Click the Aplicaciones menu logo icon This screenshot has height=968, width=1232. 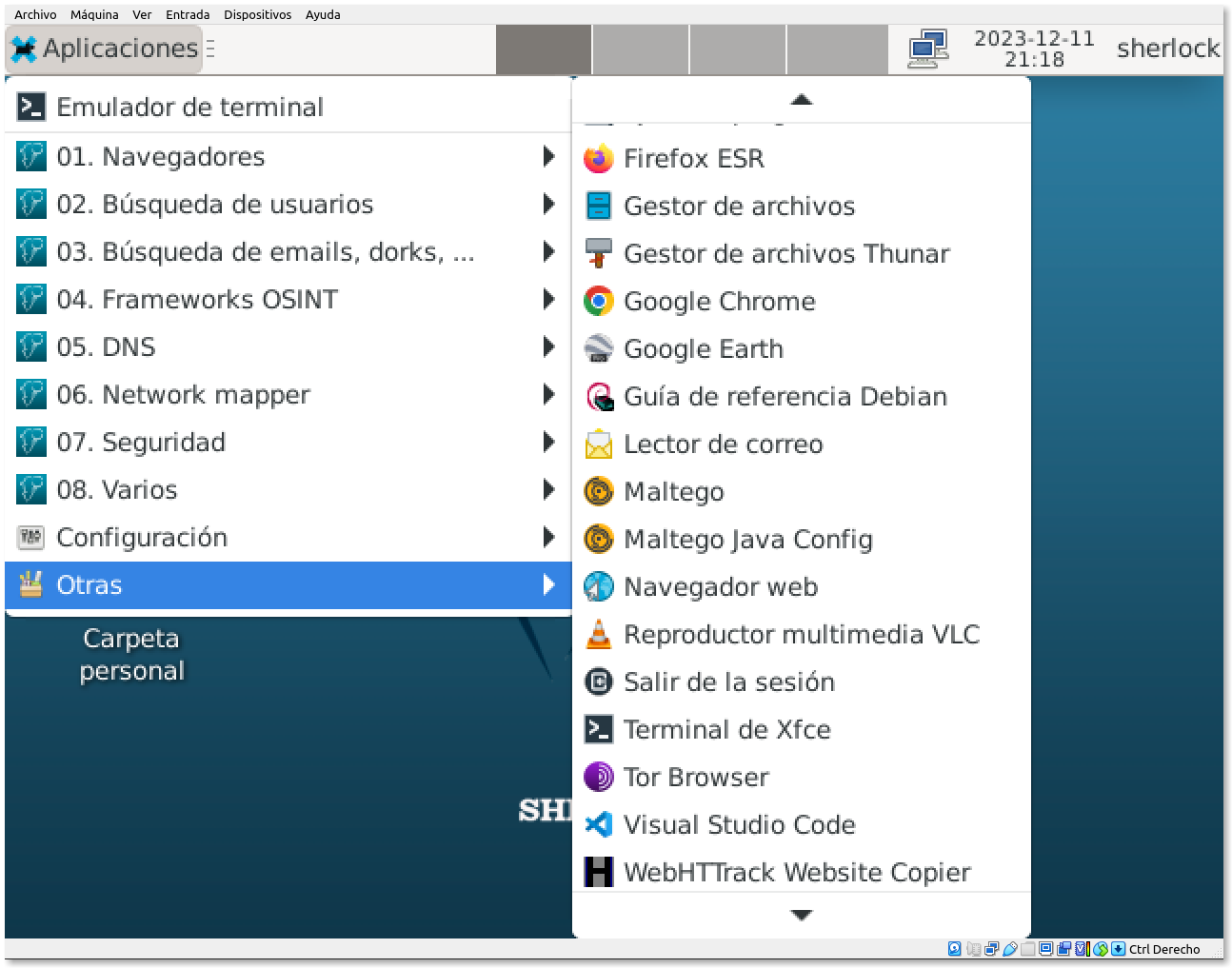tap(25, 49)
